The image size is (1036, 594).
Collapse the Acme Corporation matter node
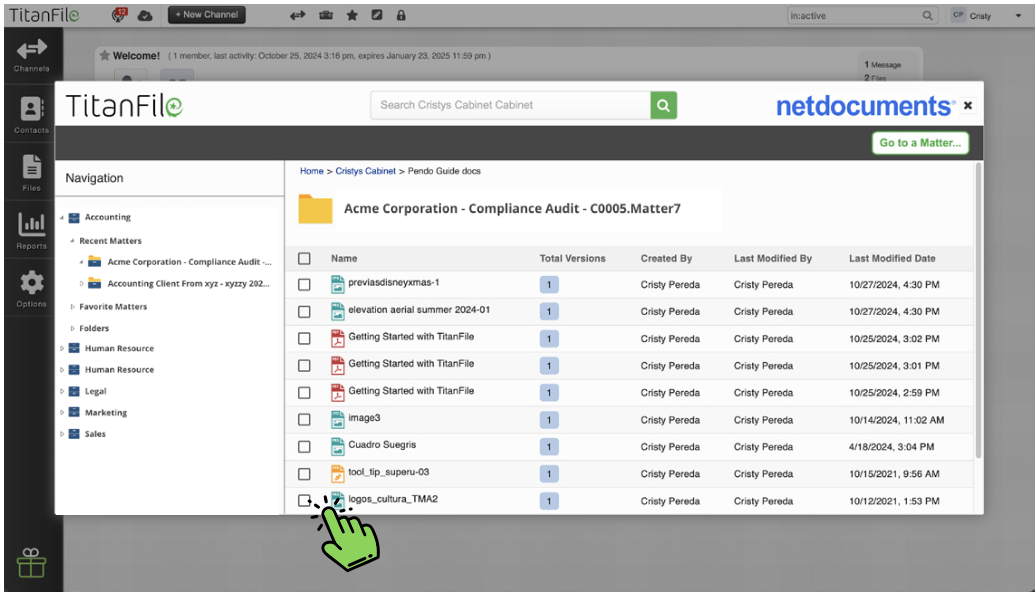tap(82, 262)
